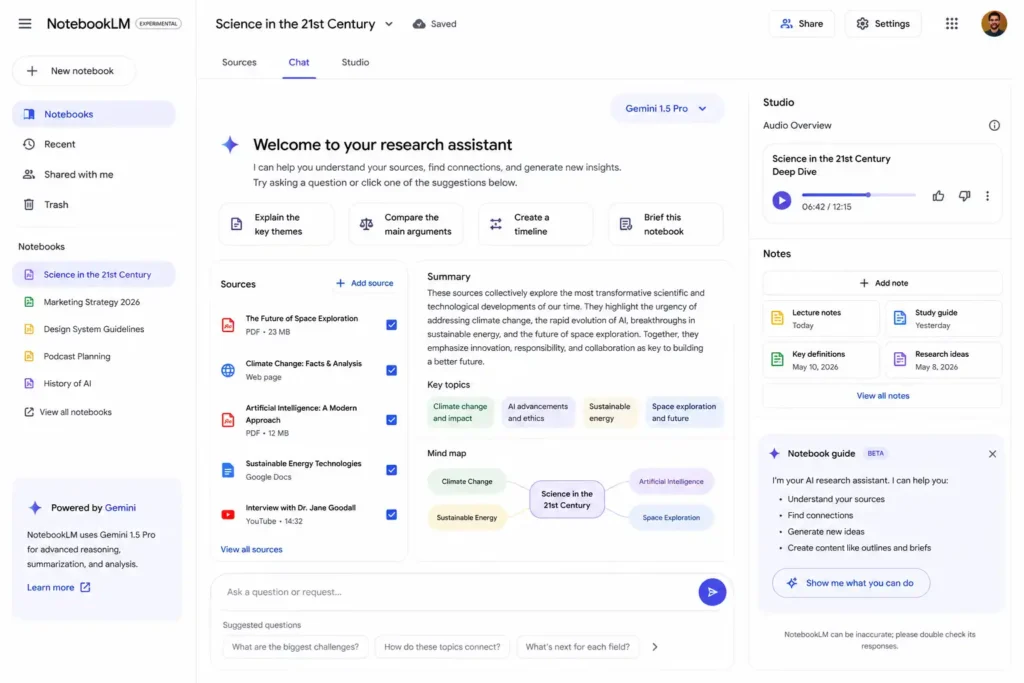Follow the Learn more link
Screen dimensions: 1024x683
point(58,588)
